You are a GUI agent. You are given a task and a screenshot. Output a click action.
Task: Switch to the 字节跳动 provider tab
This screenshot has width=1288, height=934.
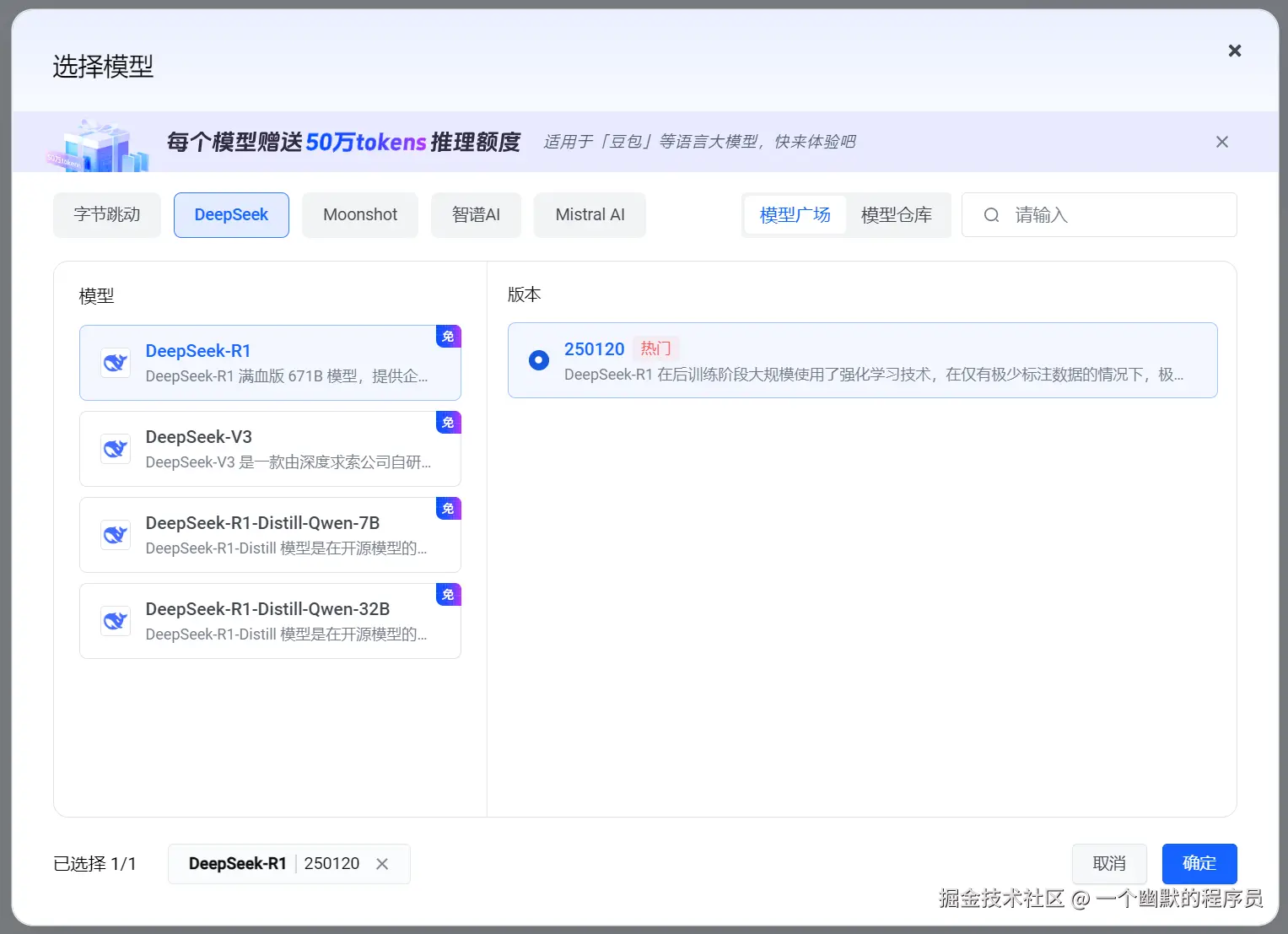click(107, 215)
